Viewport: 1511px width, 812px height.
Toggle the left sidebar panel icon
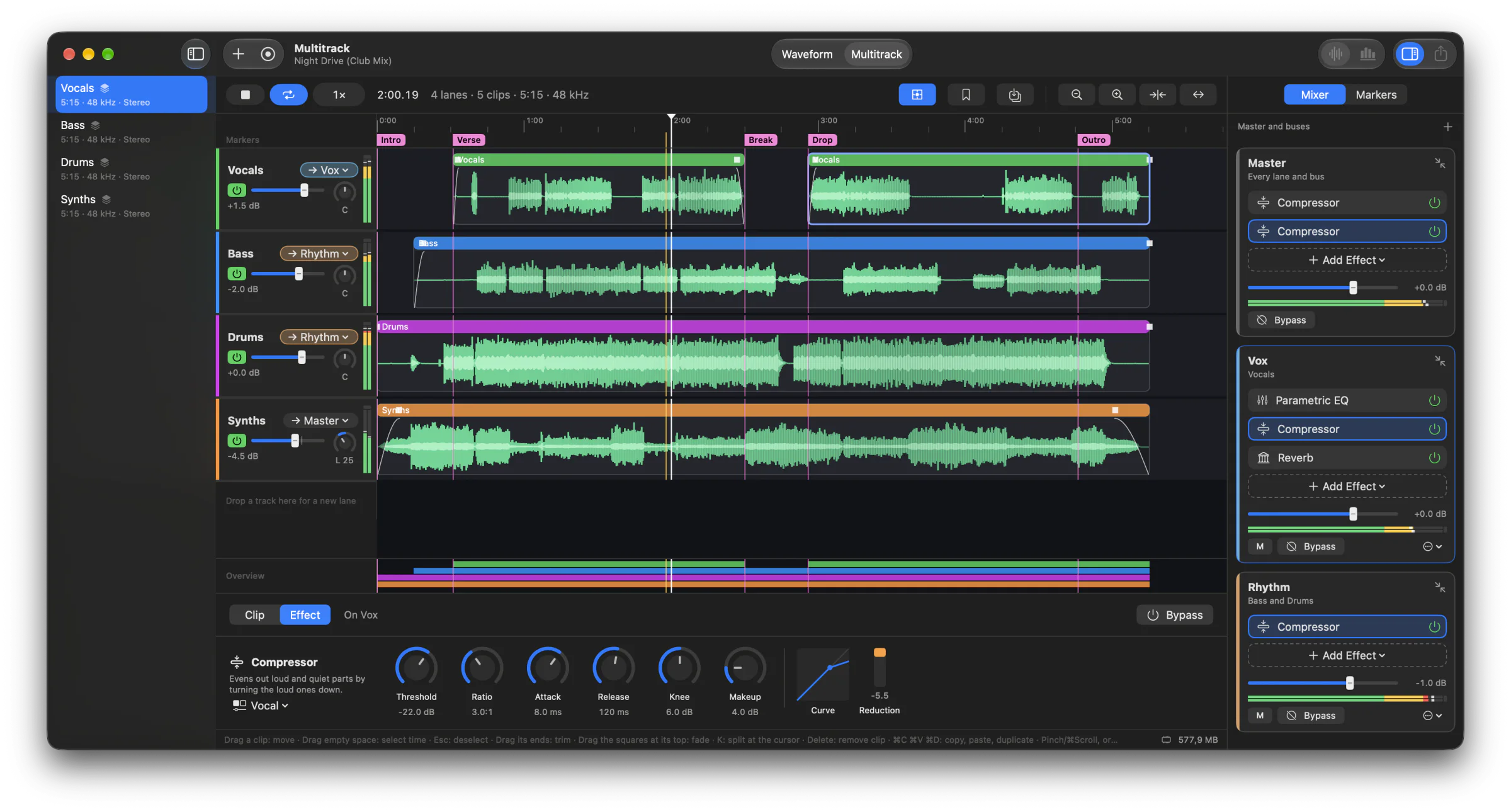[x=196, y=54]
